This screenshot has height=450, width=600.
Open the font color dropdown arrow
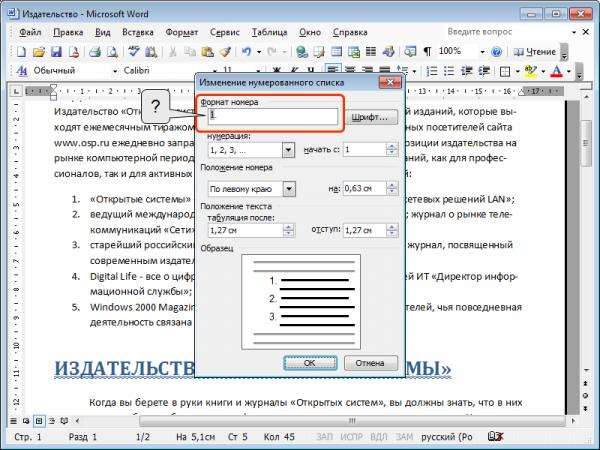(569, 71)
